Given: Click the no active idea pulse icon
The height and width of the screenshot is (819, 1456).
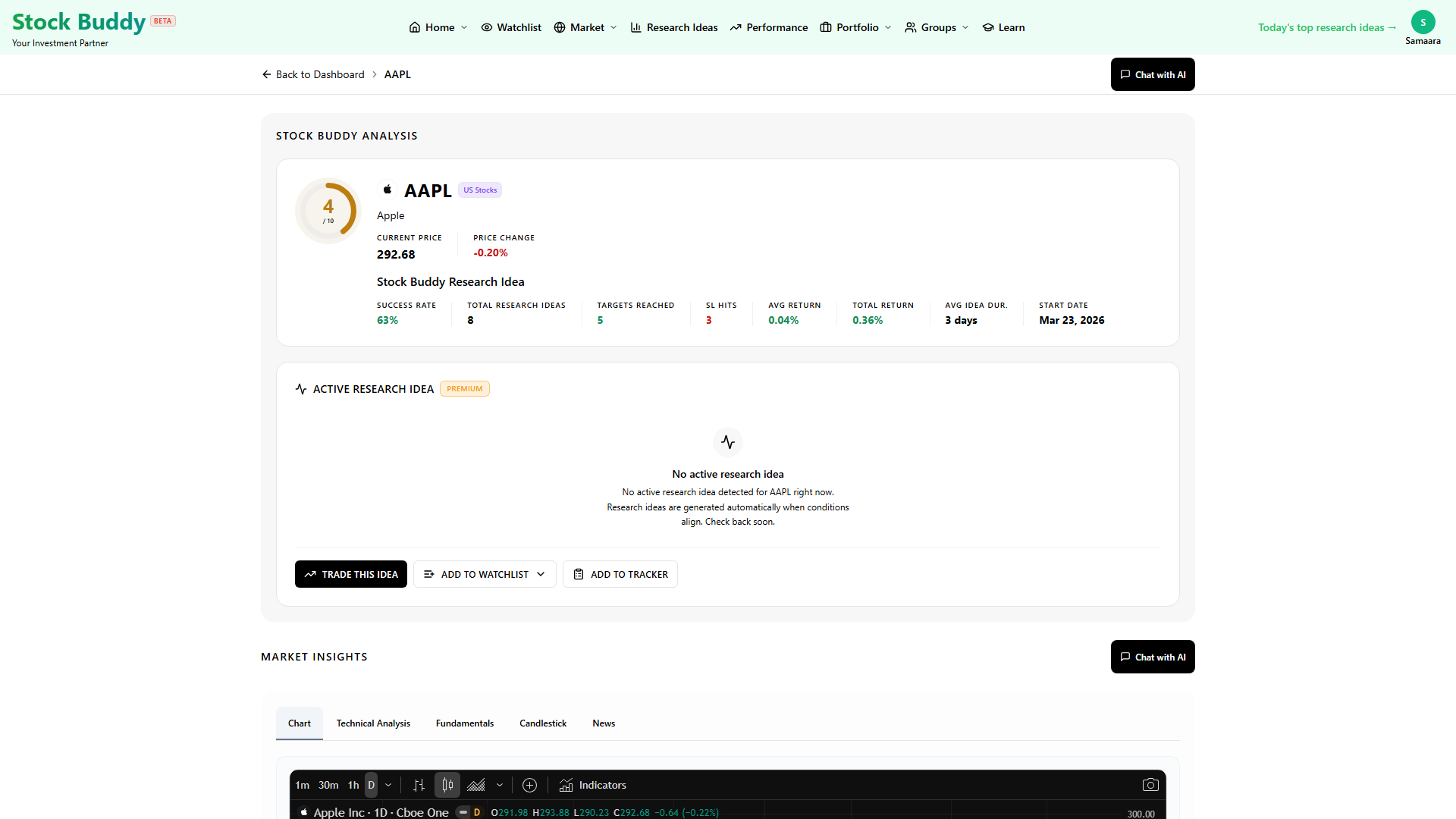Looking at the screenshot, I should click(728, 442).
